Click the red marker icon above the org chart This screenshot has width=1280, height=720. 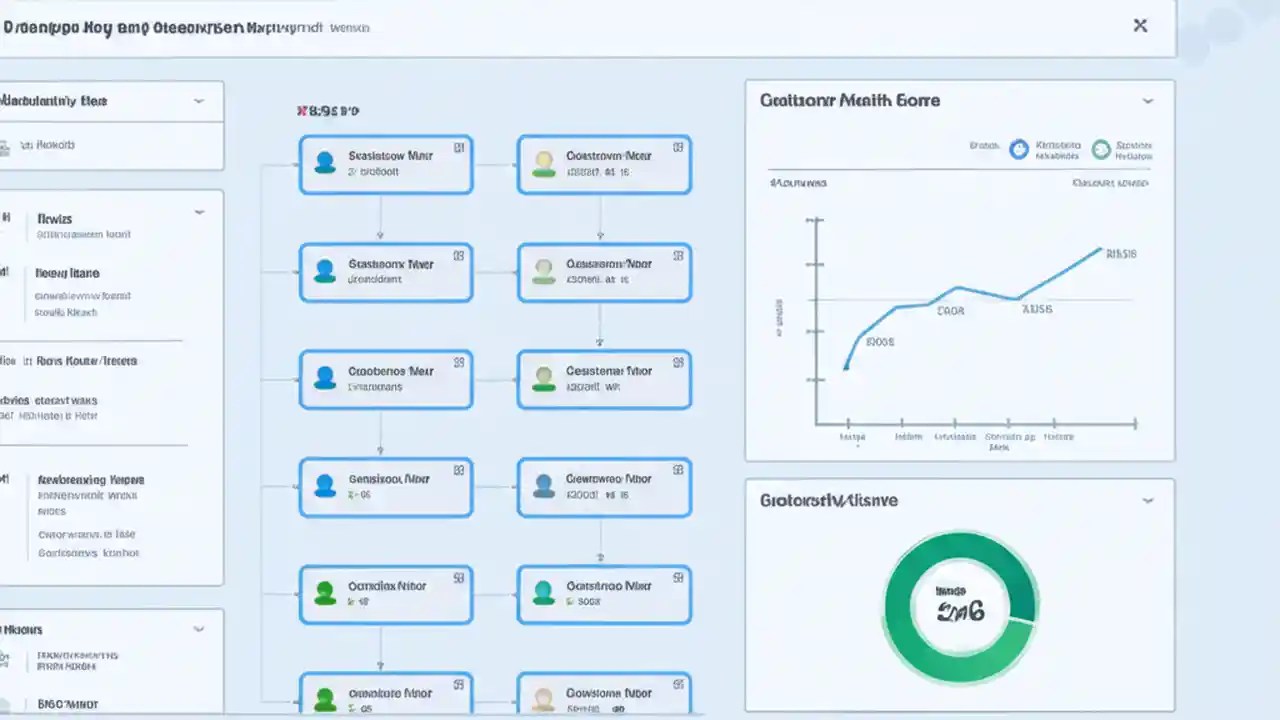point(302,111)
